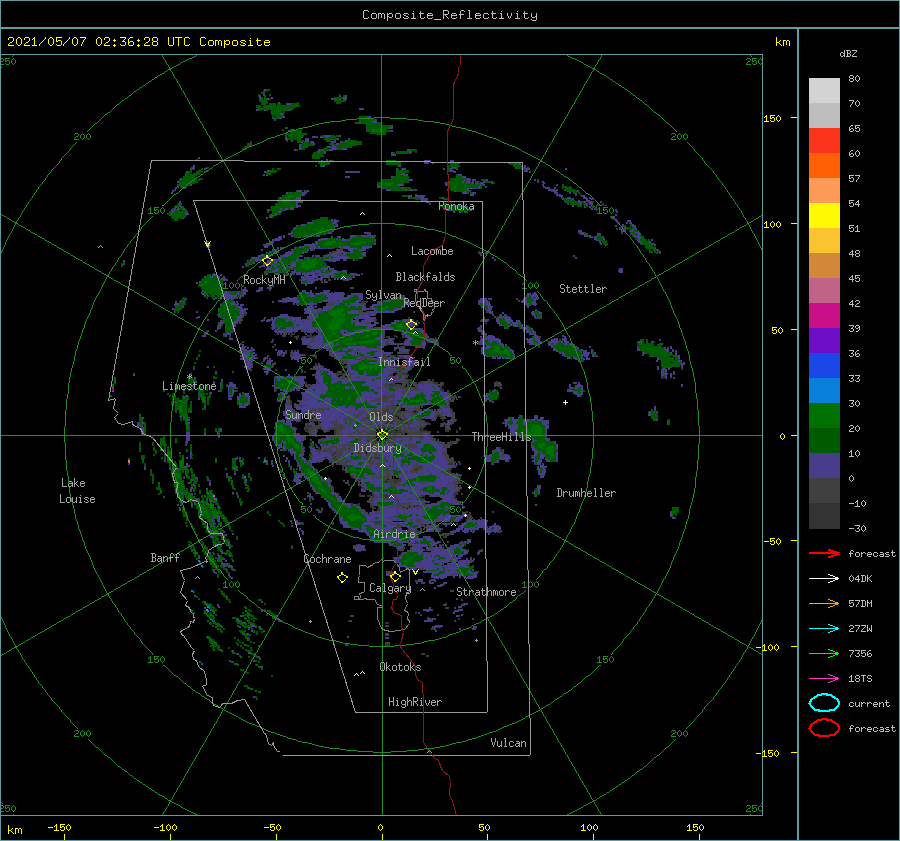
Task: Click the -100 tick on bottom axis
Action: pyautogui.click(x=165, y=827)
